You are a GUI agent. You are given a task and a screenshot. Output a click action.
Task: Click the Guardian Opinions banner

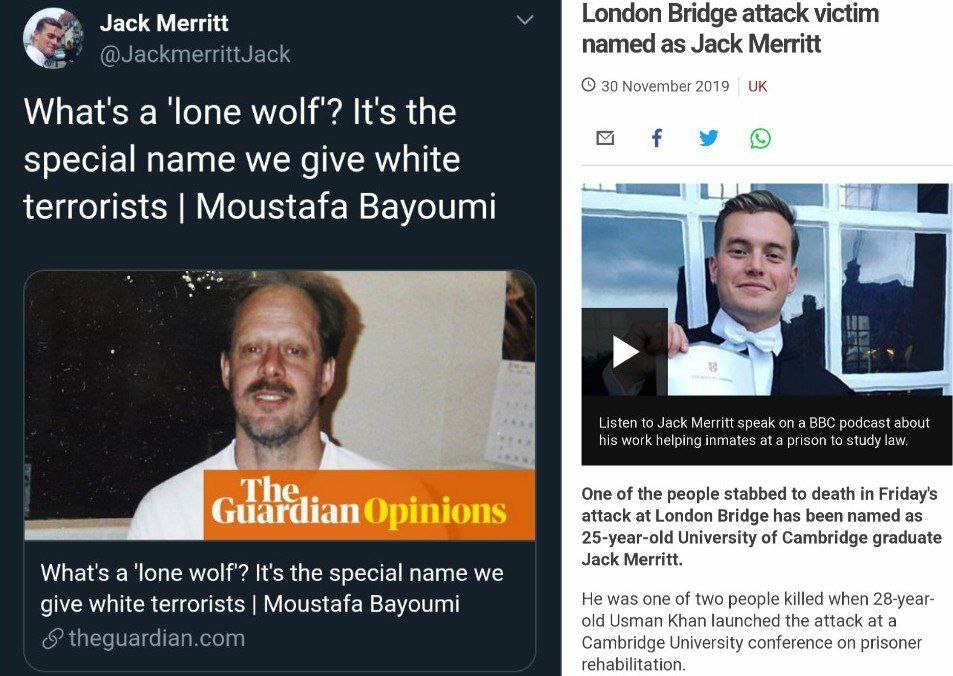tap(369, 505)
